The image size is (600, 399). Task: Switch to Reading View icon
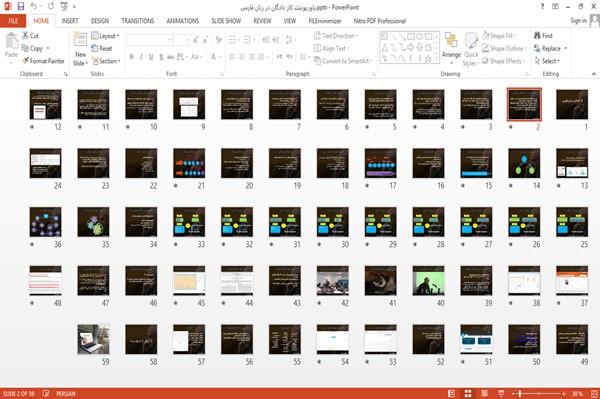(x=484, y=393)
